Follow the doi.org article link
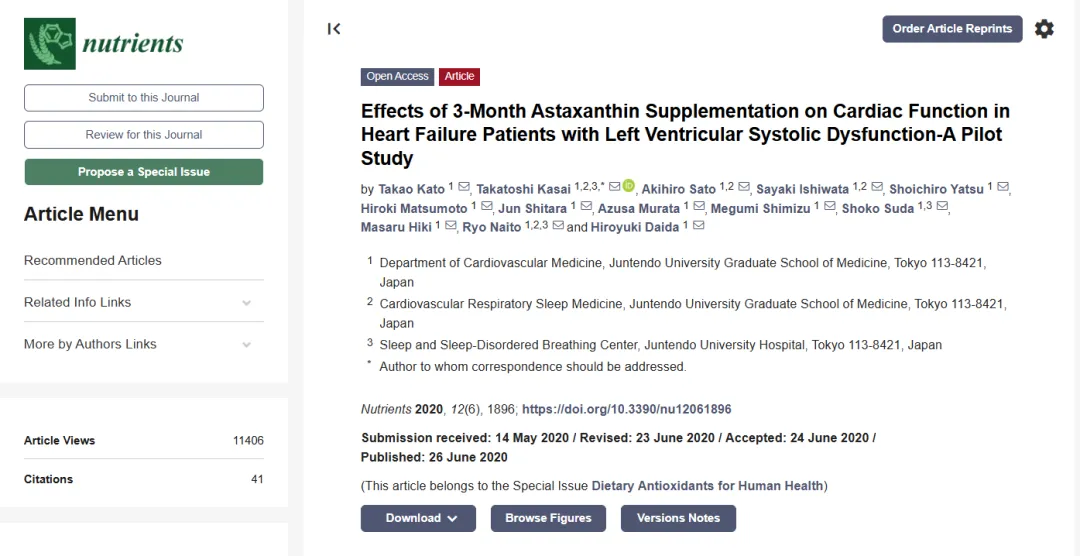Image resolution: width=1080 pixels, height=556 pixels. click(627, 409)
